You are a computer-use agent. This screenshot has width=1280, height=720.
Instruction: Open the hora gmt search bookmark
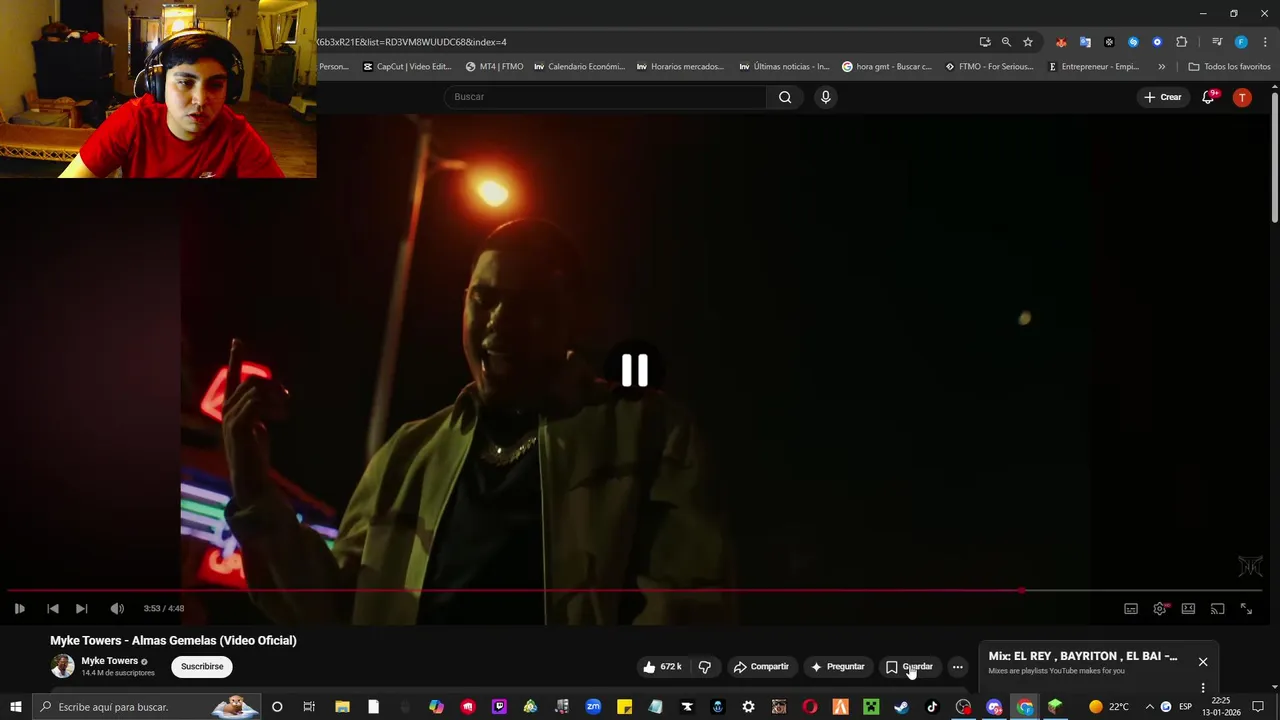coord(887,67)
